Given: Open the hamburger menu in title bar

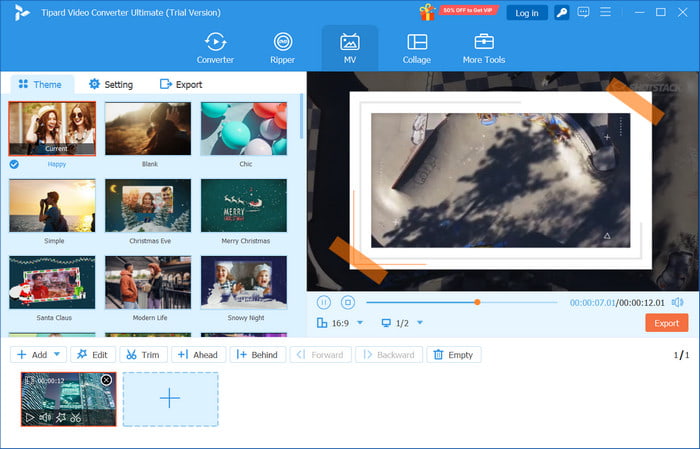Looking at the screenshot, I should pos(609,13).
